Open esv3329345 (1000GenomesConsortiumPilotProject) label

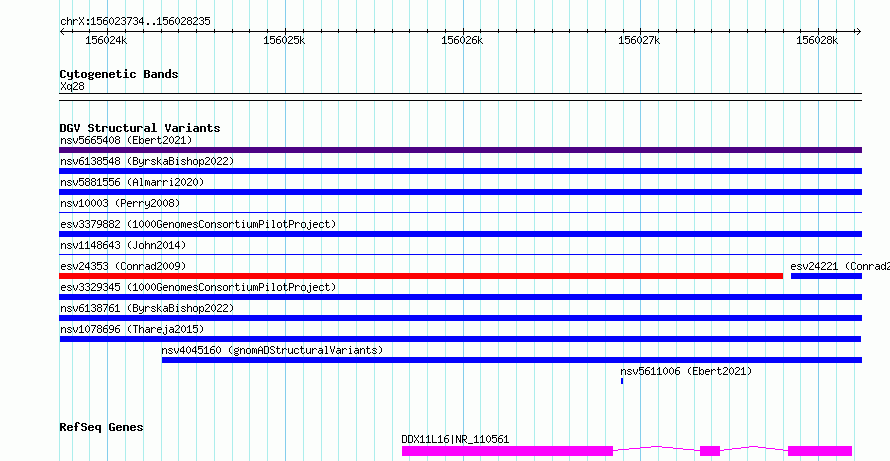(x=198, y=287)
